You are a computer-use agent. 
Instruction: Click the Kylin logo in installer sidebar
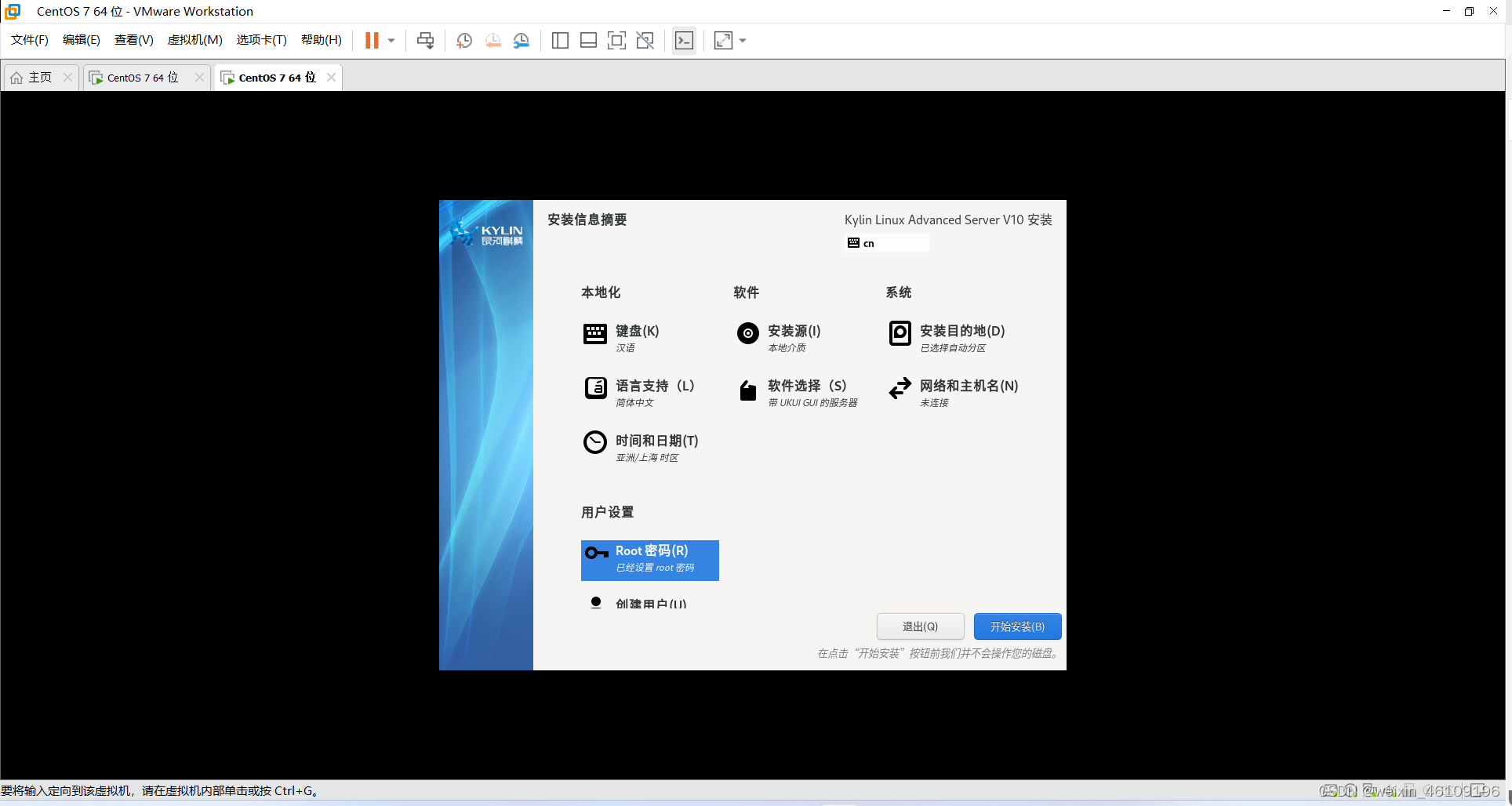point(487,234)
